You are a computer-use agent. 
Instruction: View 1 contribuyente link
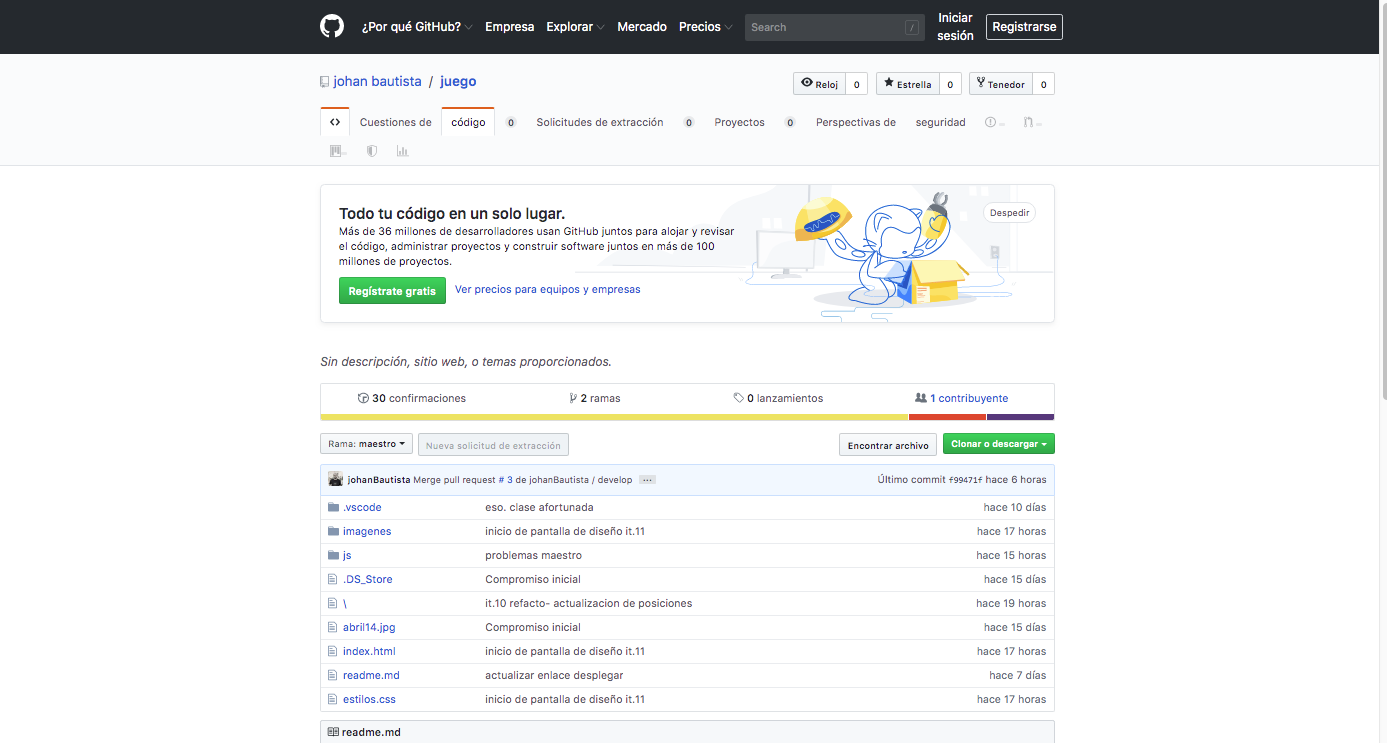pyautogui.click(x=962, y=398)
